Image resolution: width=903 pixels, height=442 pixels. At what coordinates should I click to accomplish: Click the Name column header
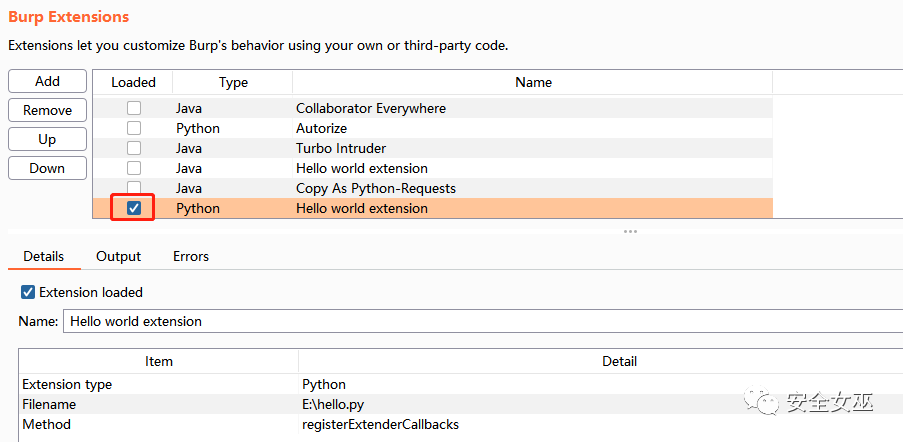coord(533,83)
